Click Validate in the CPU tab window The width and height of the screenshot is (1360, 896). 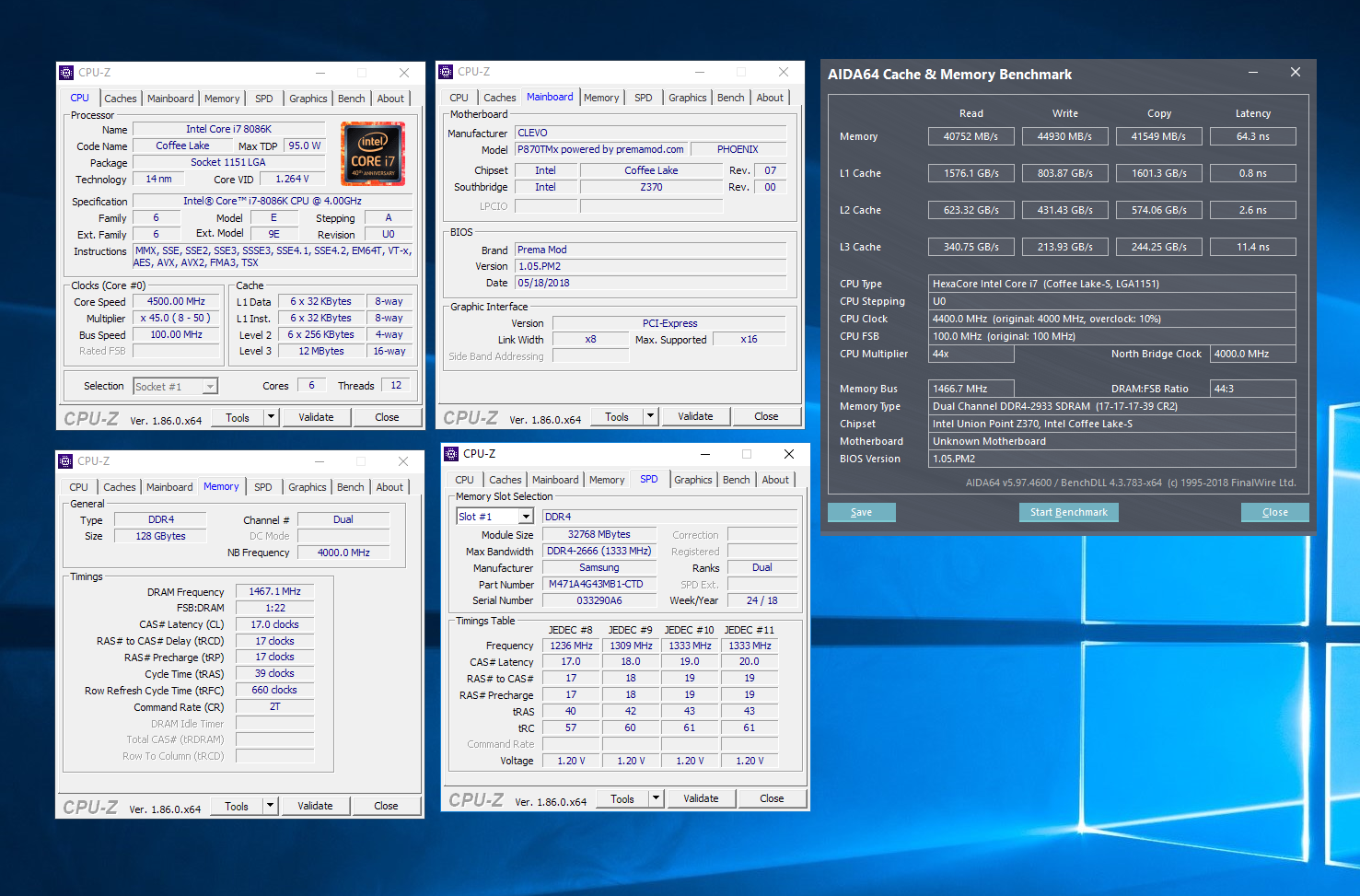click(316, 417)
